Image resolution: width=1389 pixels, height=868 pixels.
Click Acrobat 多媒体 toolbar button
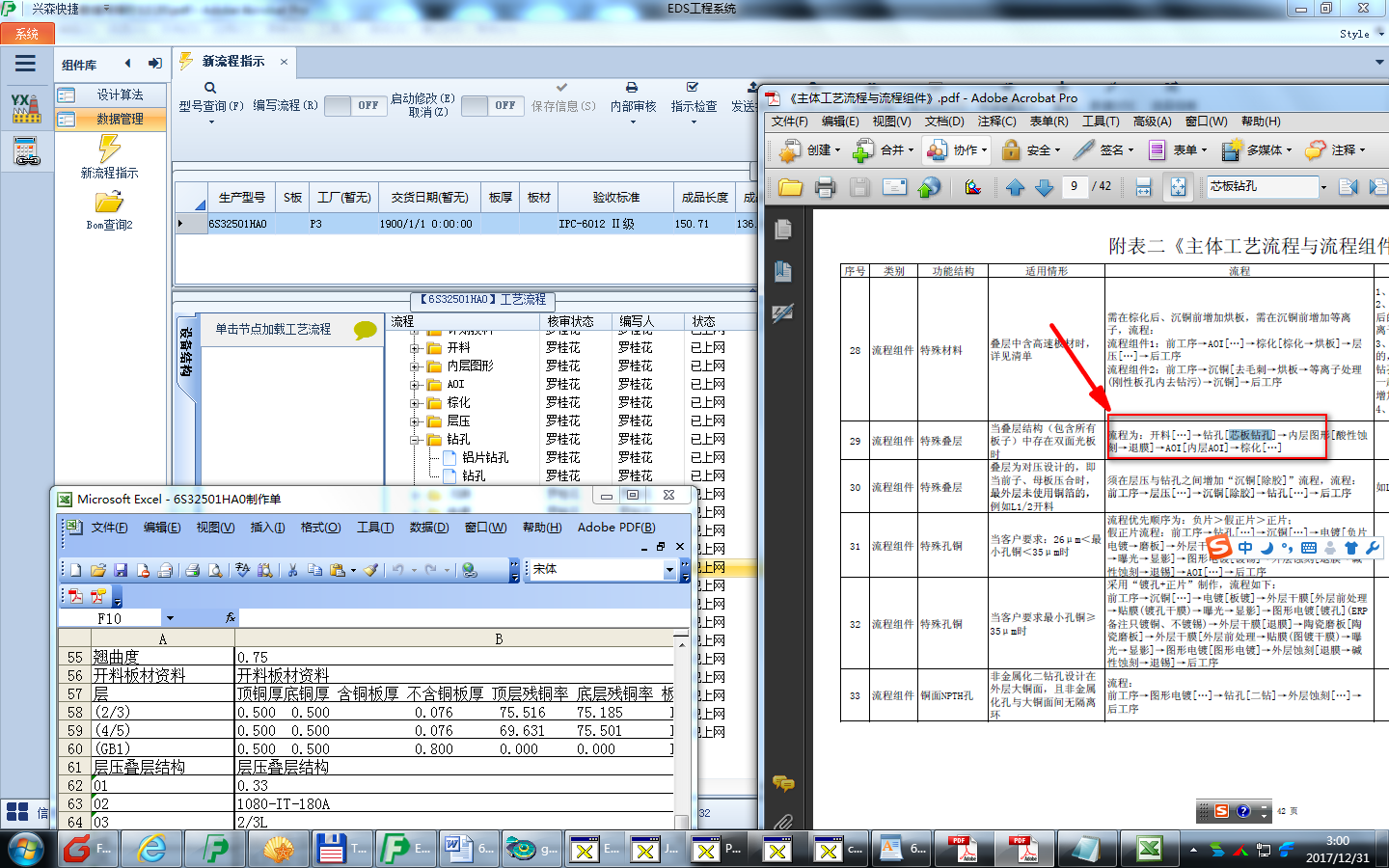(x=1256, y=150)
